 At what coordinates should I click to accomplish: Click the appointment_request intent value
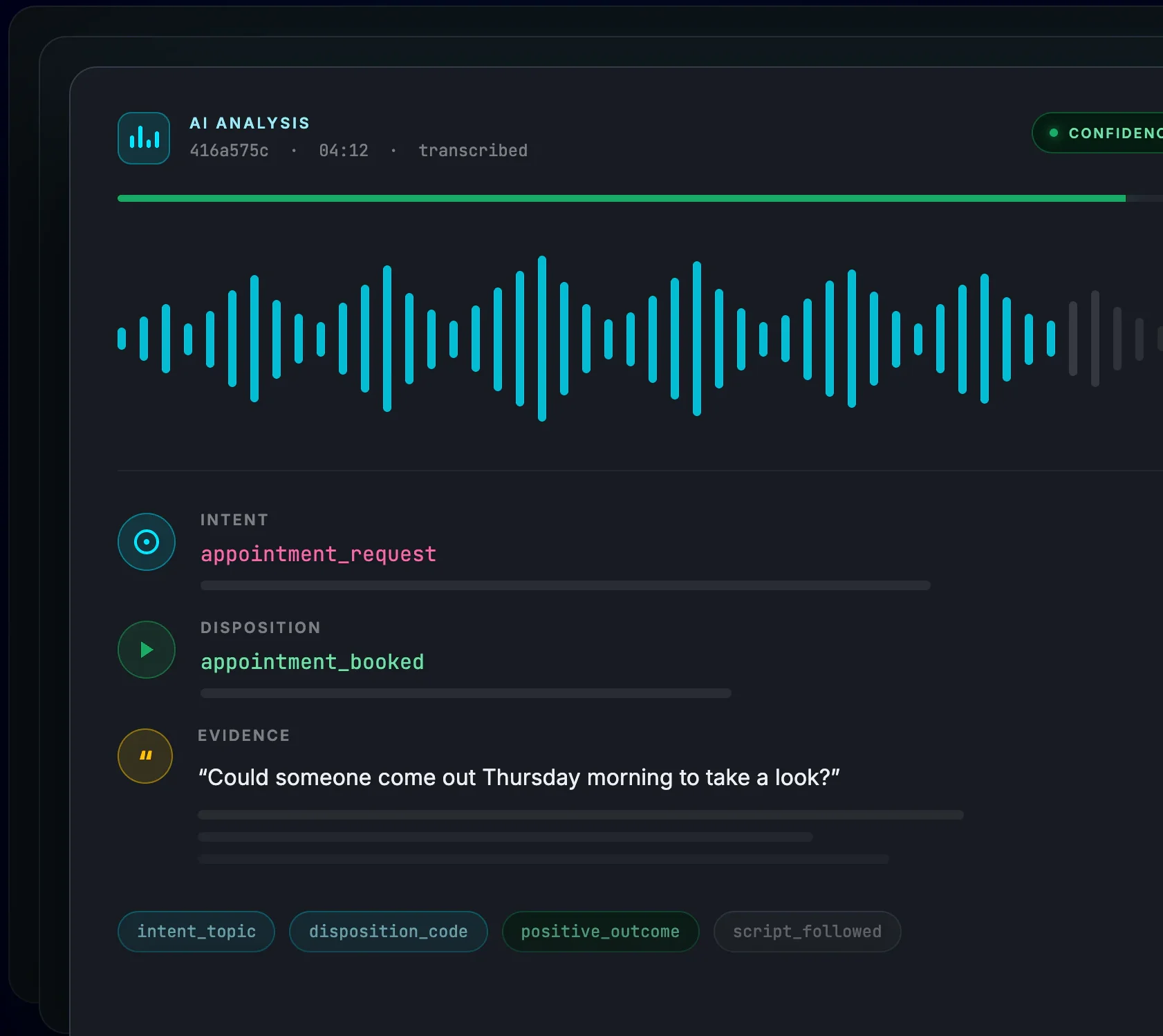(x=319, y=554)
